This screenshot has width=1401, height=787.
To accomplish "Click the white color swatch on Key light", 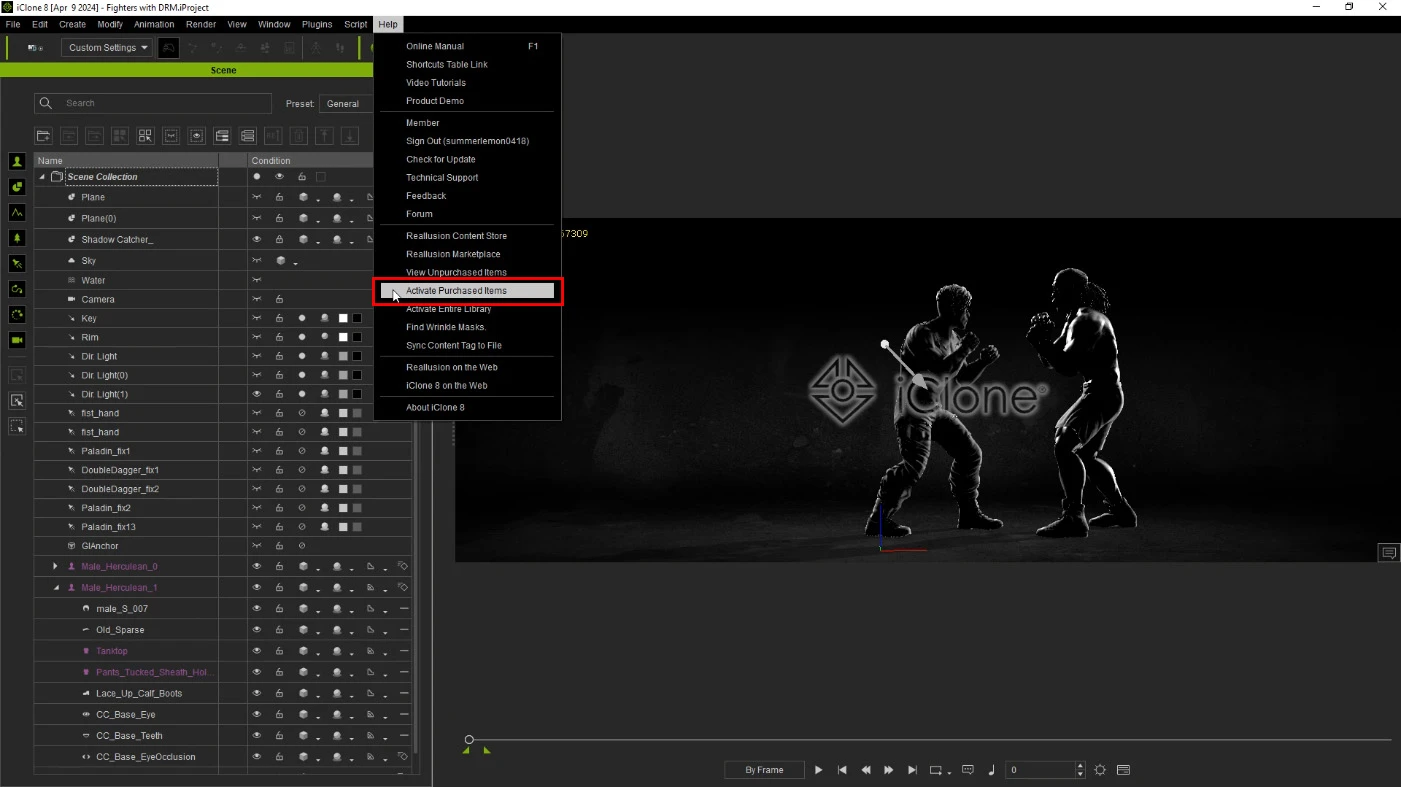I will [x=343, y=318].
